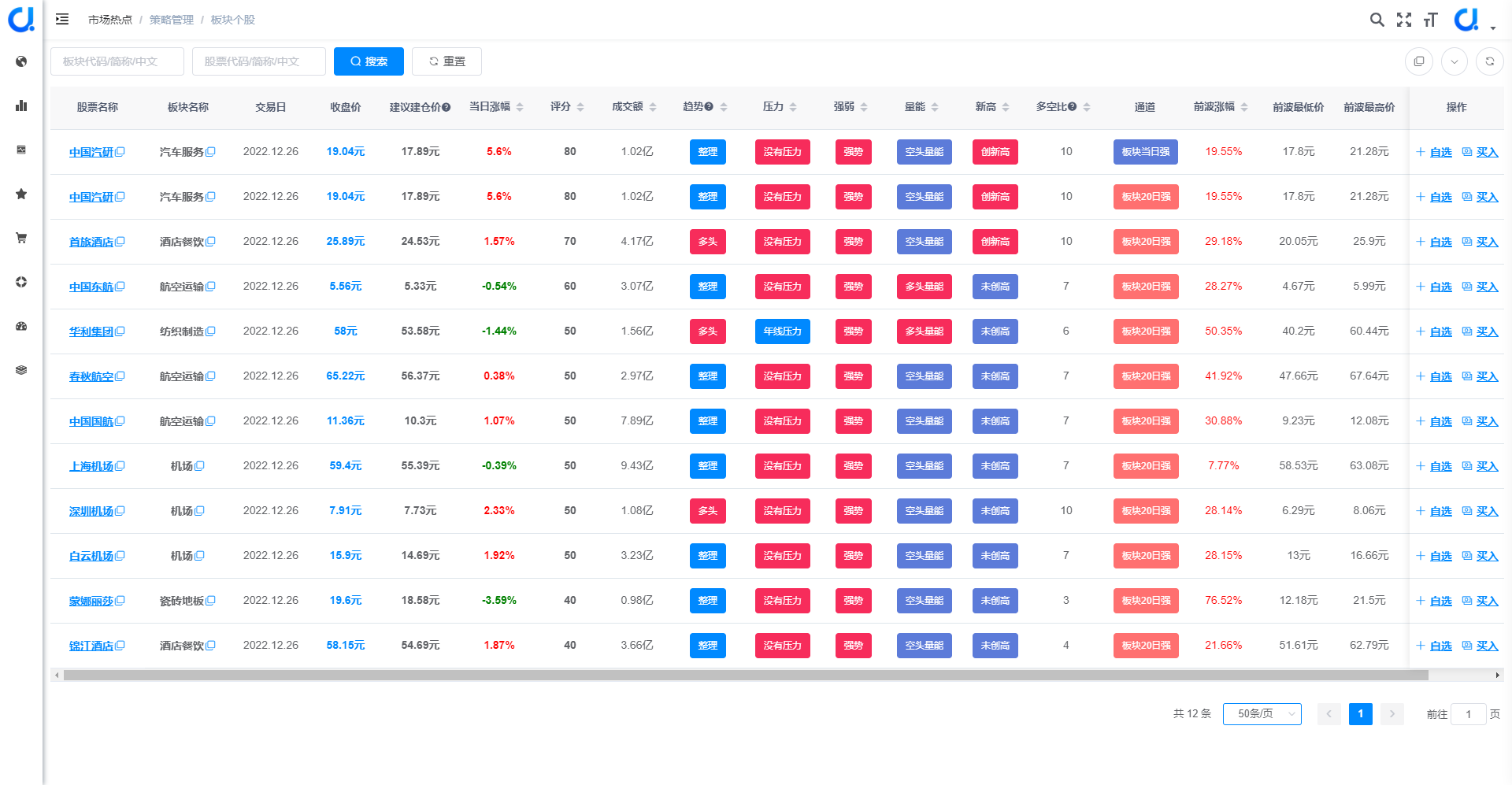Open the news card icon in sidebar

pos(21,150)
